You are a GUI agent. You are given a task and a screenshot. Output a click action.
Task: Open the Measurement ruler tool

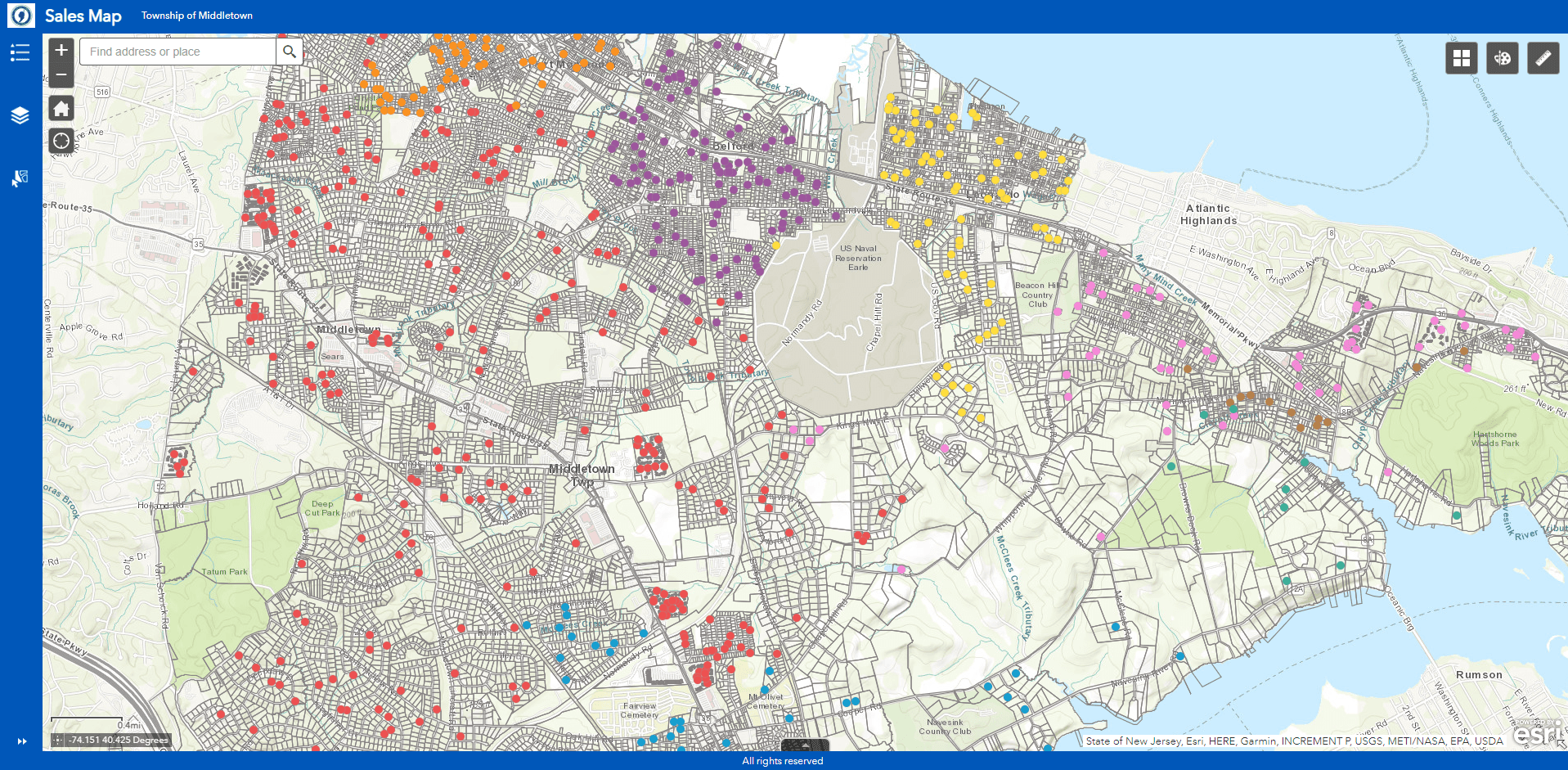[x=1543, y=57]
